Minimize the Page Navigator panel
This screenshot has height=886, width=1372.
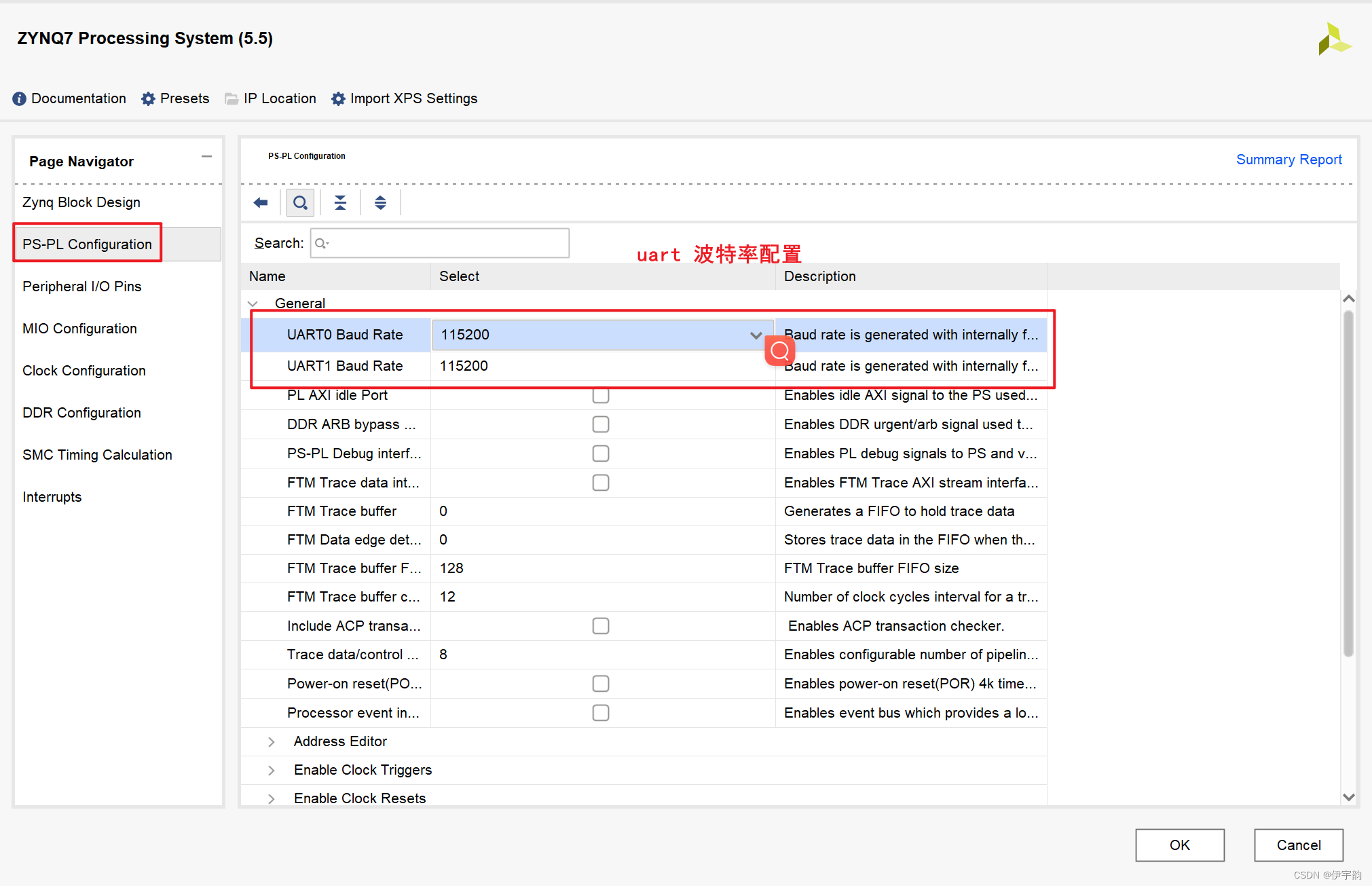[x=206, y=157]
